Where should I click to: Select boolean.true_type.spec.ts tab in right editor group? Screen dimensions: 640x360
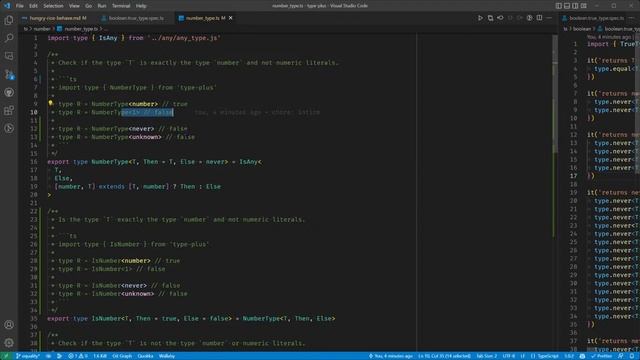(x=593, y=18)
